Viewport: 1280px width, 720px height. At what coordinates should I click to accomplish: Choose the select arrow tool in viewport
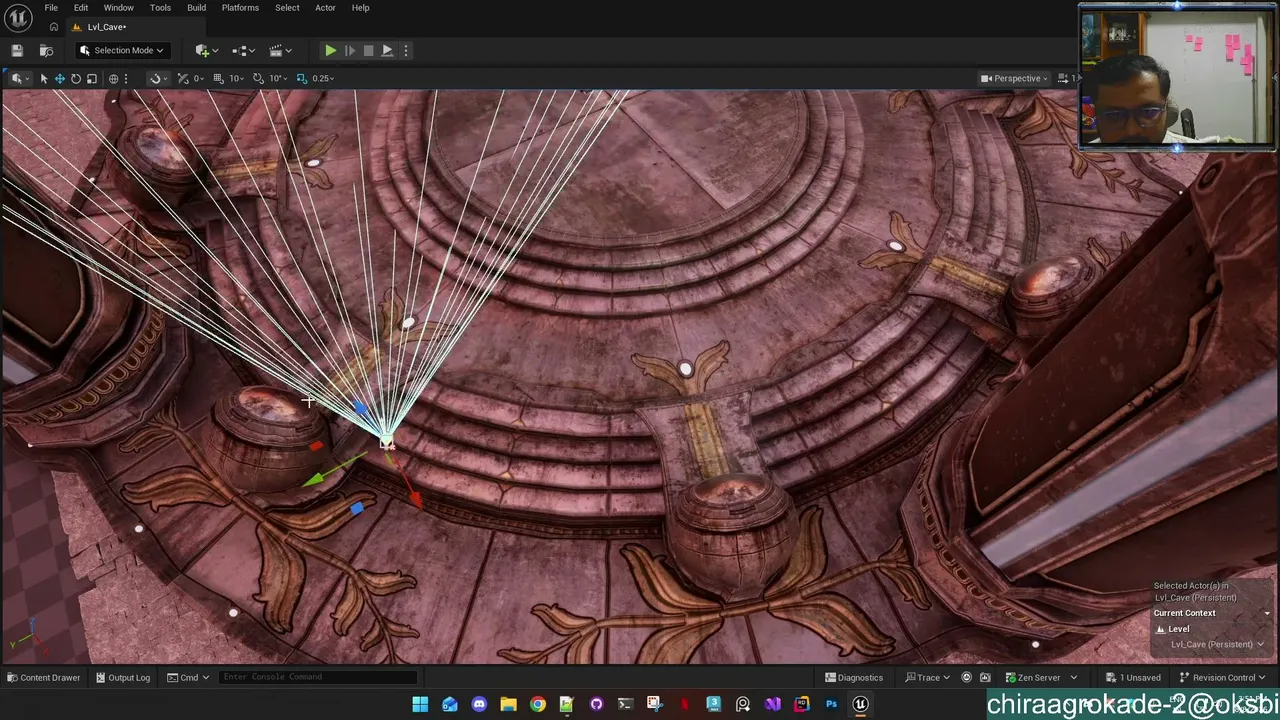pos(43,78)
